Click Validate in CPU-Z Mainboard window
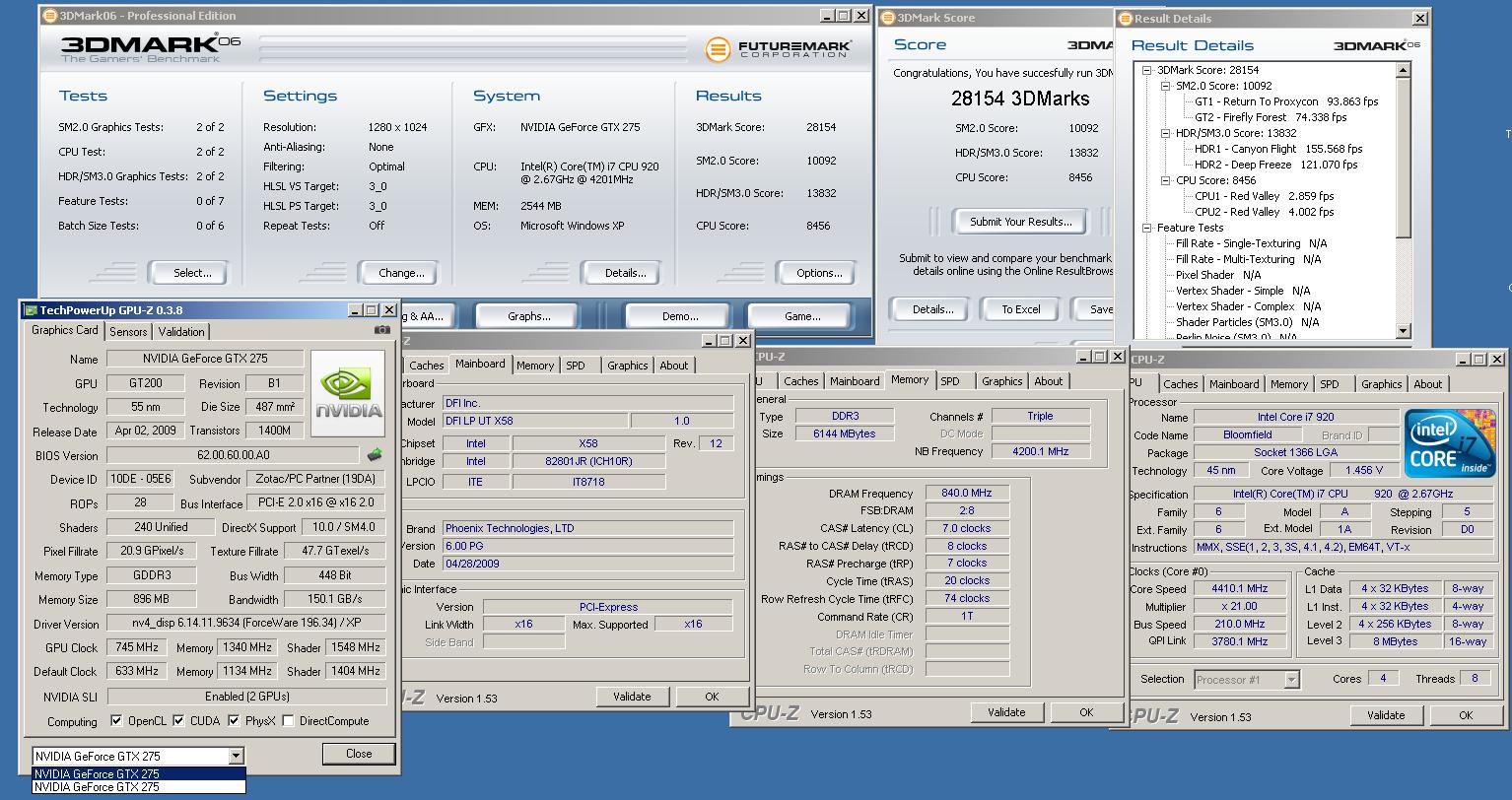This screenshot has height=800, width=1512. [x=632, y=697]
